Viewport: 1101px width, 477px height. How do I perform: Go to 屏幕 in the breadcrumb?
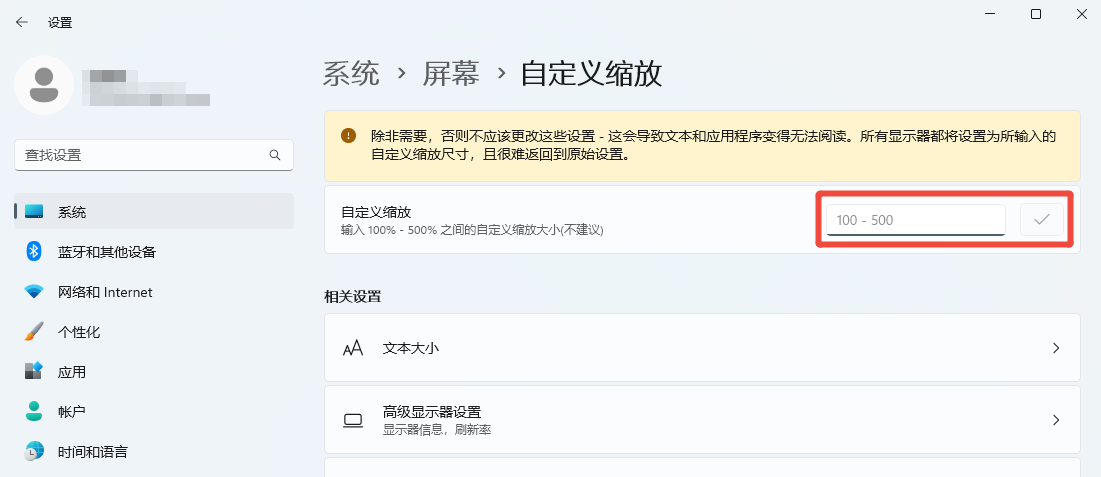tap(451, 74)
